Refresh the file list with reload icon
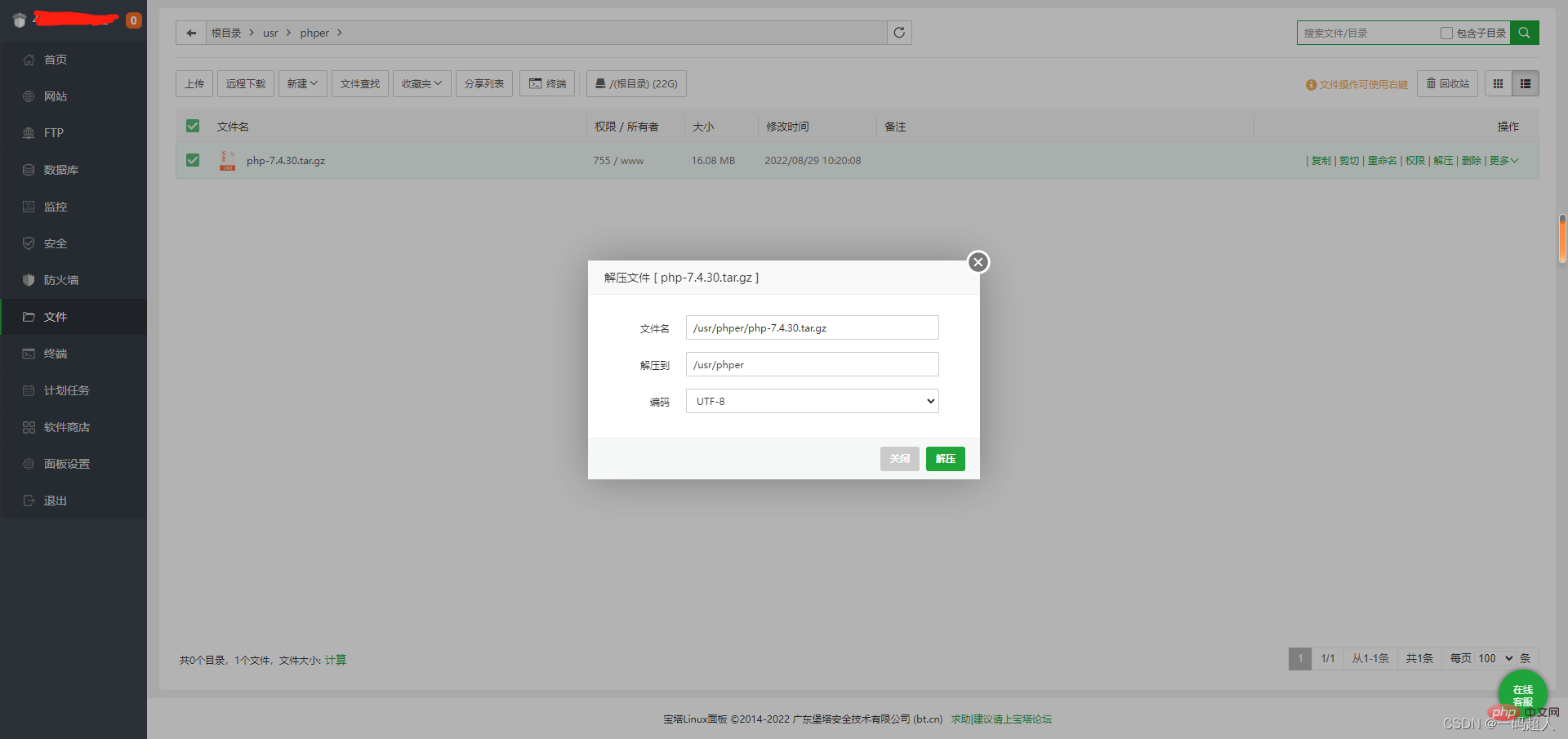The image size is (1568, 739). 899,33
